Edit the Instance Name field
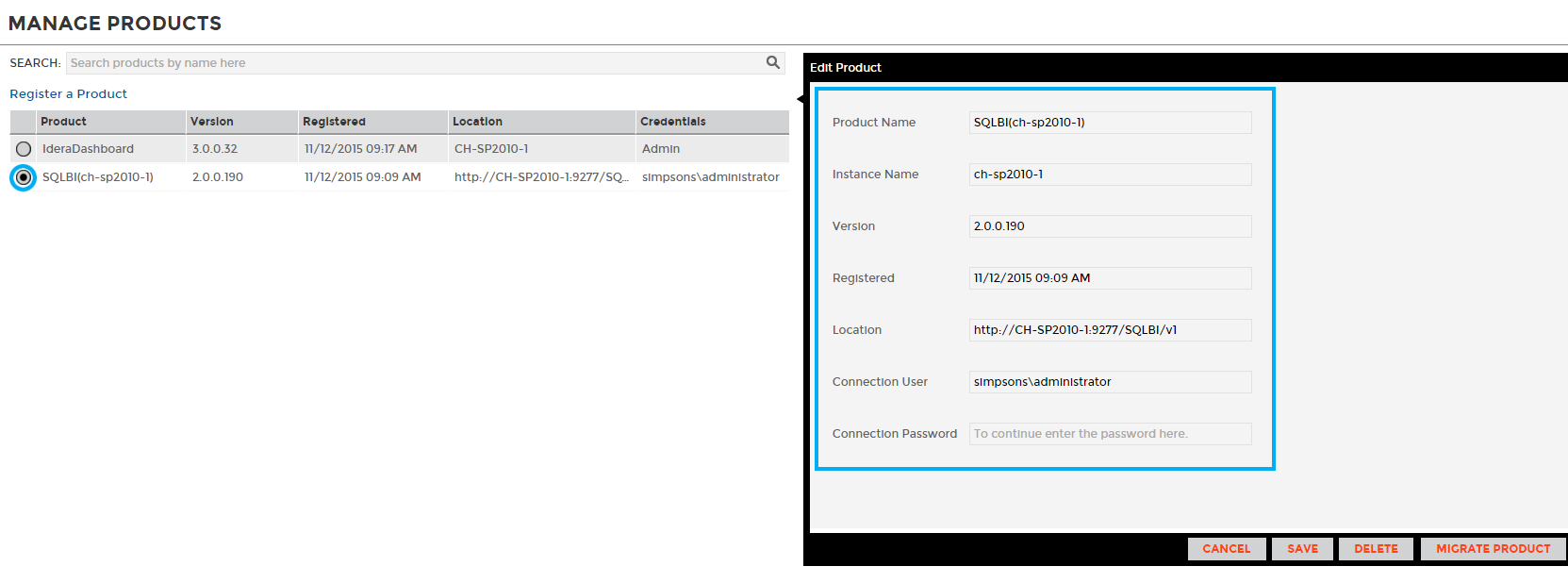The image size is (1568, 583). pos(1110,175)
